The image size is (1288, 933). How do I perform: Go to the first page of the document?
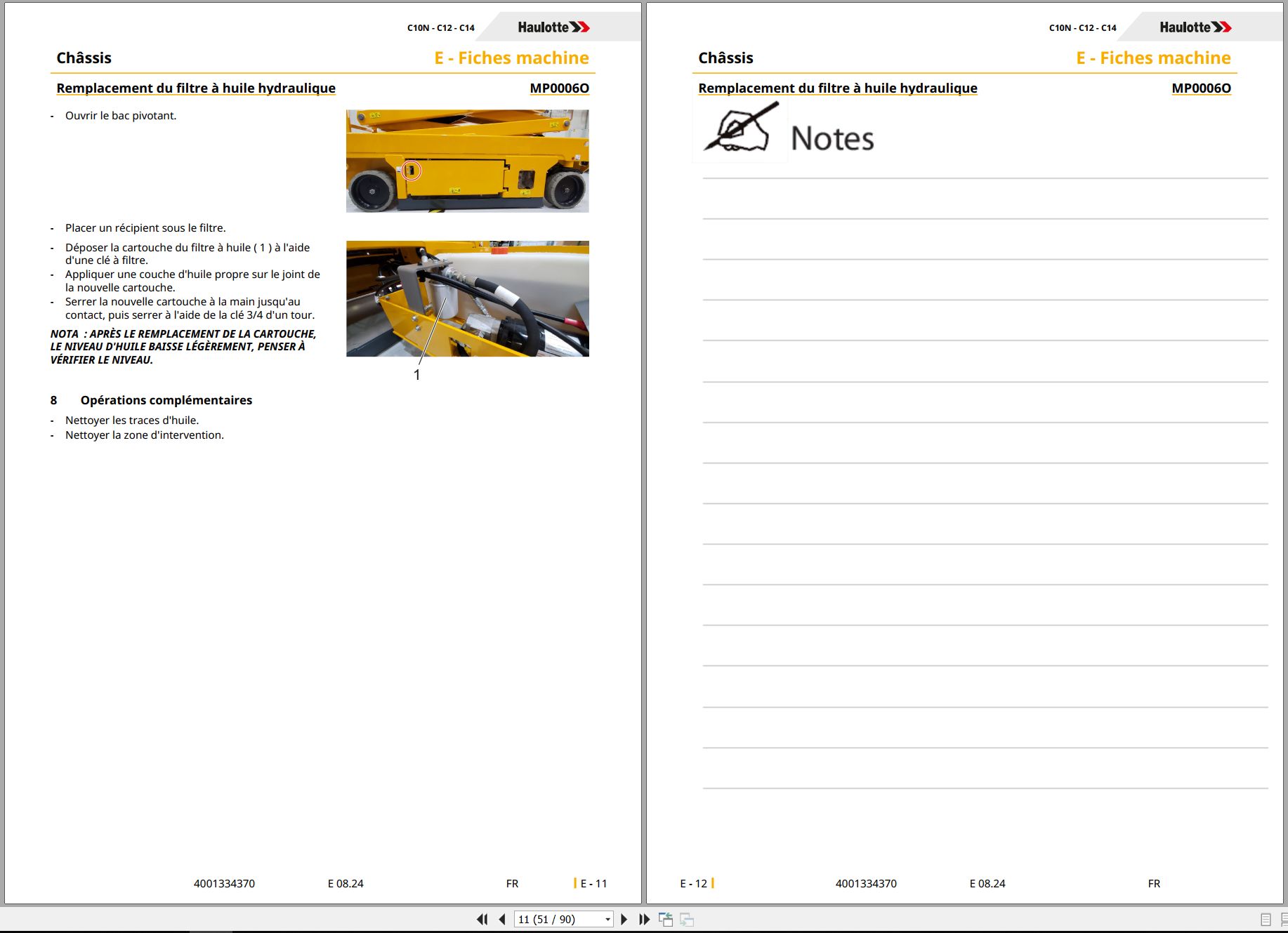(482, 919)
